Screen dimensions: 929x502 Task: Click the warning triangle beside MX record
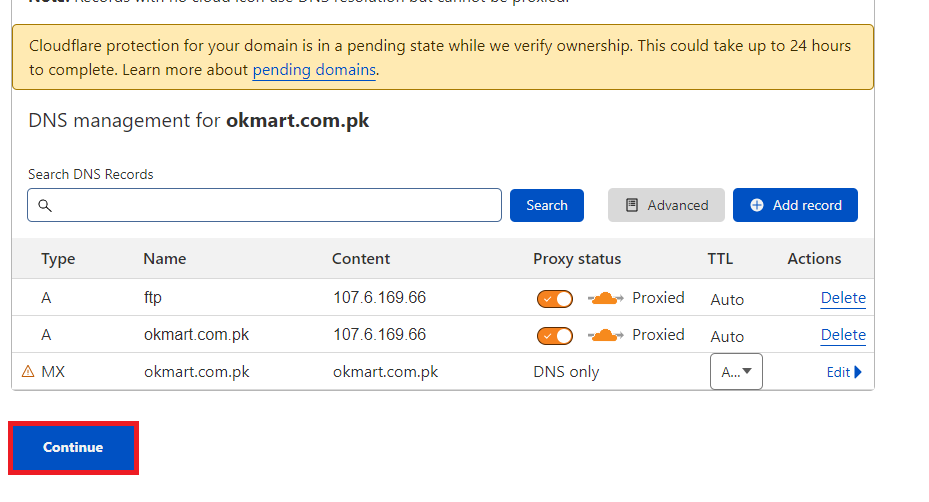click(28, 372)
